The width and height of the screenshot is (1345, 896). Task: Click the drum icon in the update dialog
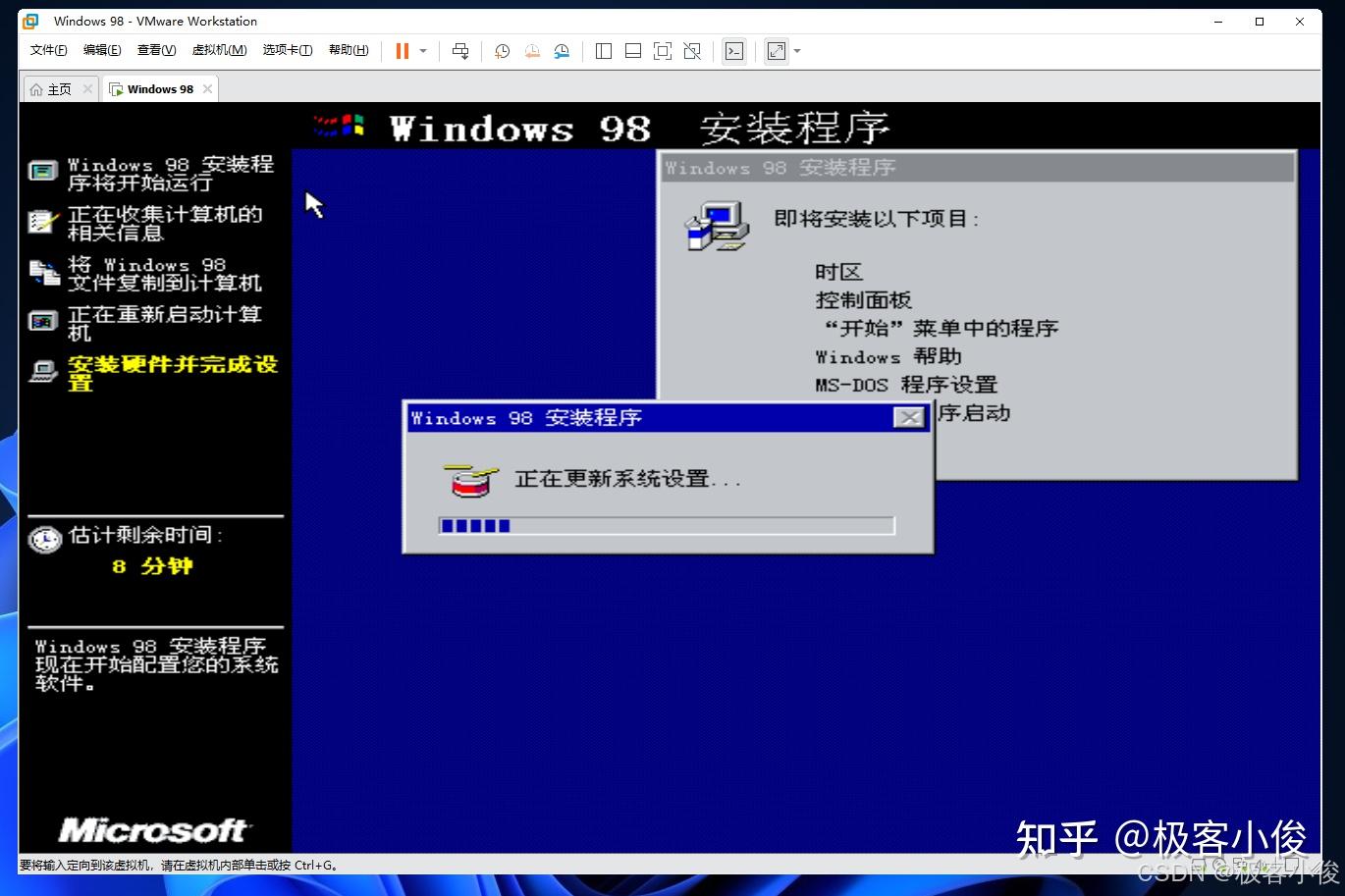[471, 480]
